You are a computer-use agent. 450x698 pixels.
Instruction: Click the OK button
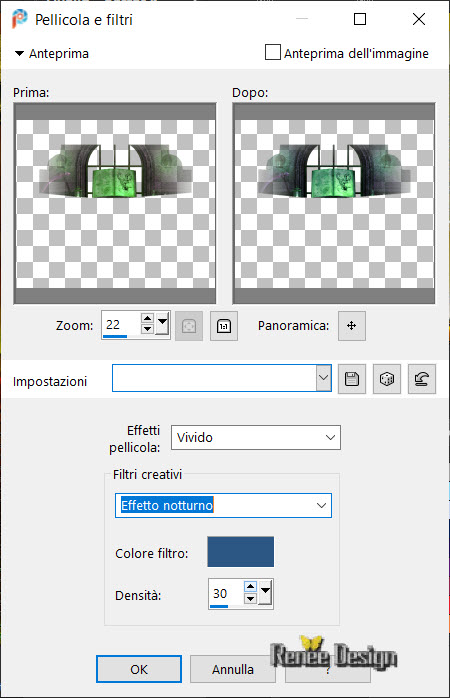point(139,669)
